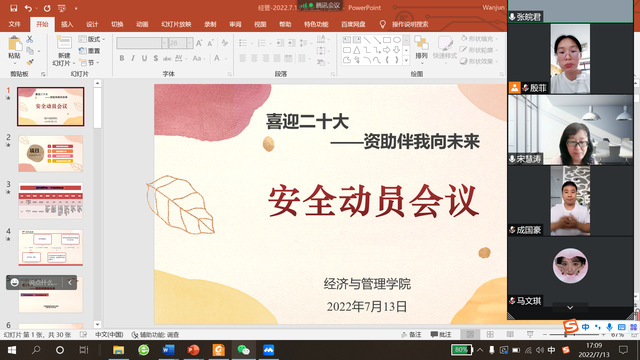
Task: Toggle Bold formatting button
Action: 122,58
